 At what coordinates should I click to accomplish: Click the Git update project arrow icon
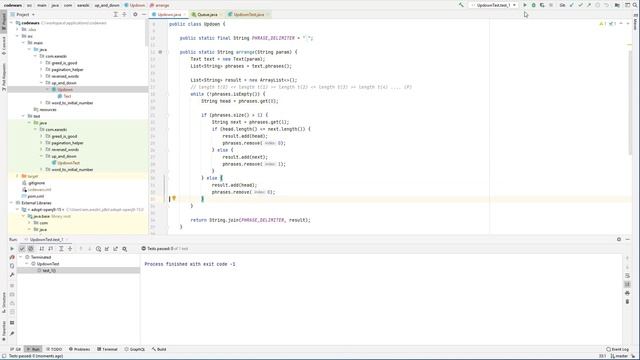tap(571, 5)
